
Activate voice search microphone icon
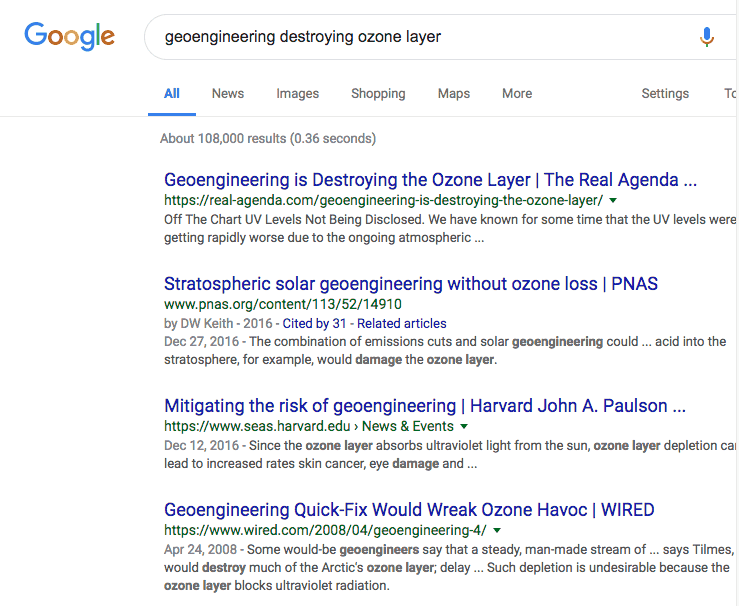pos(706,37)
